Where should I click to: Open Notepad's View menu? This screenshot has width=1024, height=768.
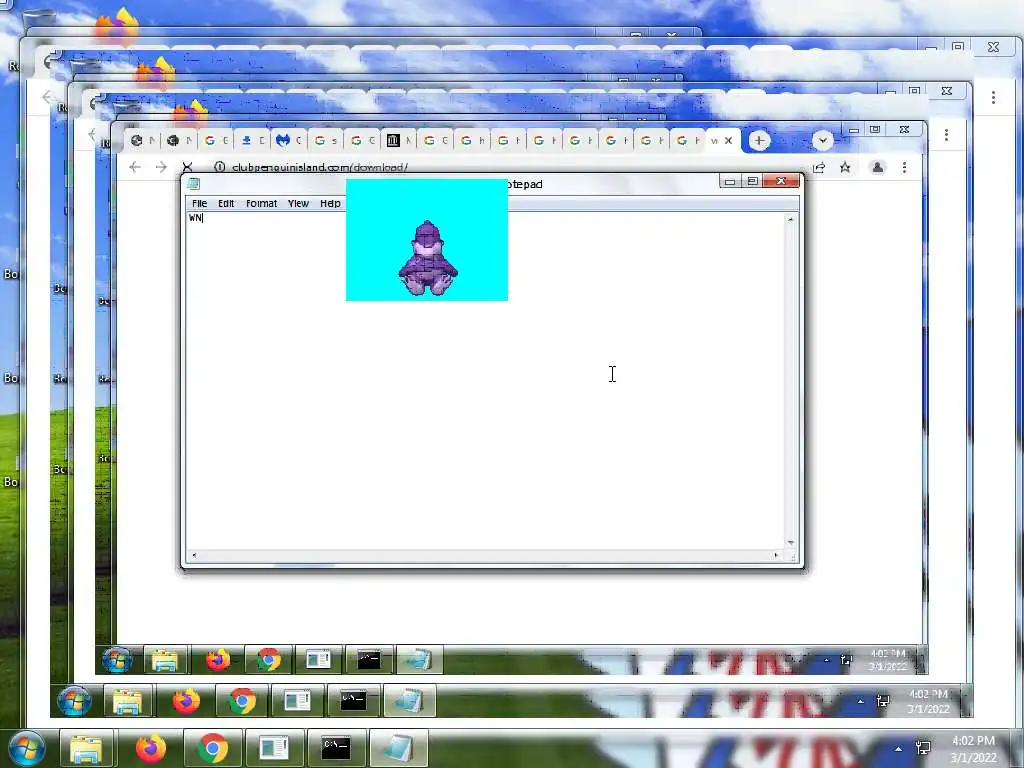pos(298,204)
